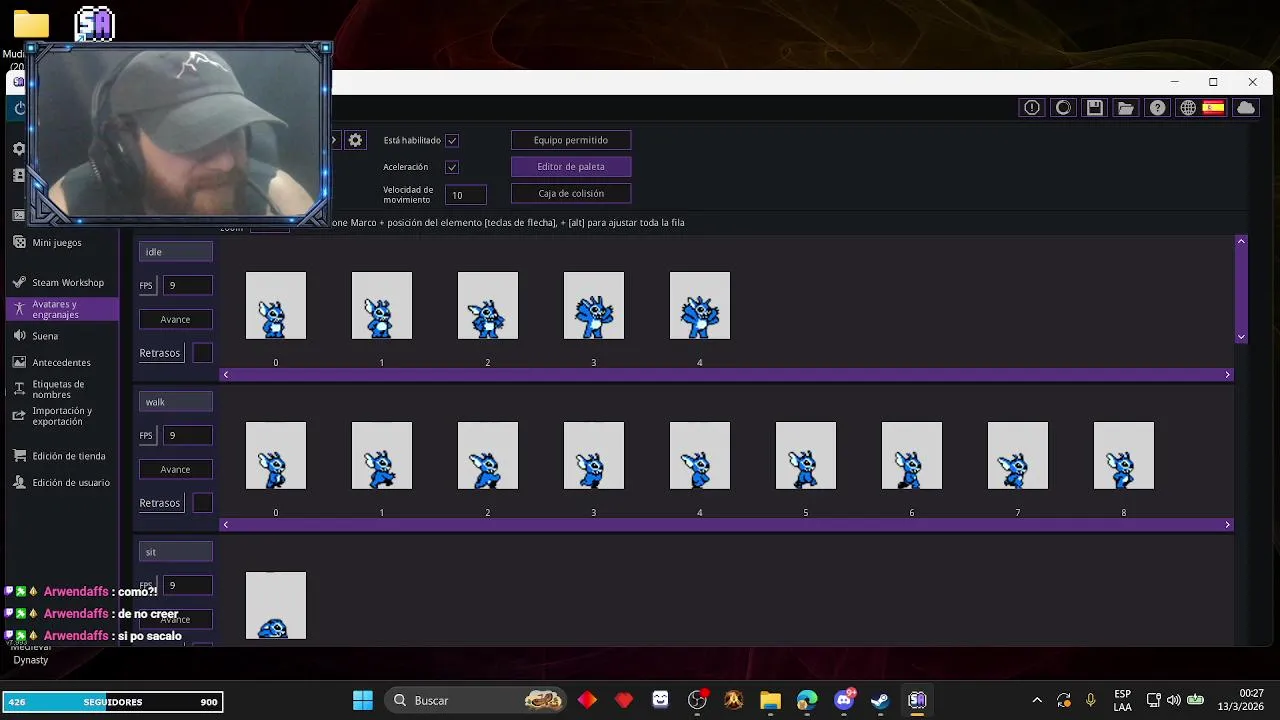Image resolution: width=1280 pixels, height=720 pixels.
Task: Open Discord from the taskbar
Action: [x=844, y=700]
